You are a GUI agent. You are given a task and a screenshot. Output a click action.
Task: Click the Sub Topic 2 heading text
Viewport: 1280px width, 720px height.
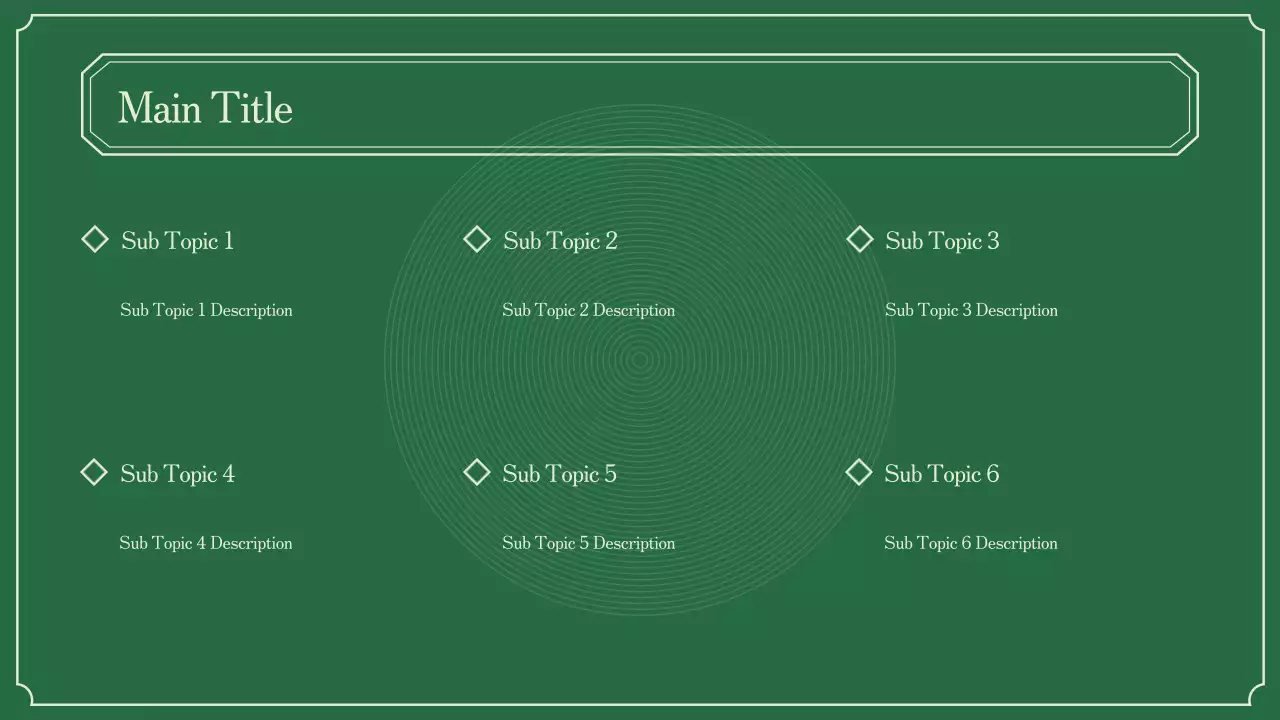(x=560, y=241)
